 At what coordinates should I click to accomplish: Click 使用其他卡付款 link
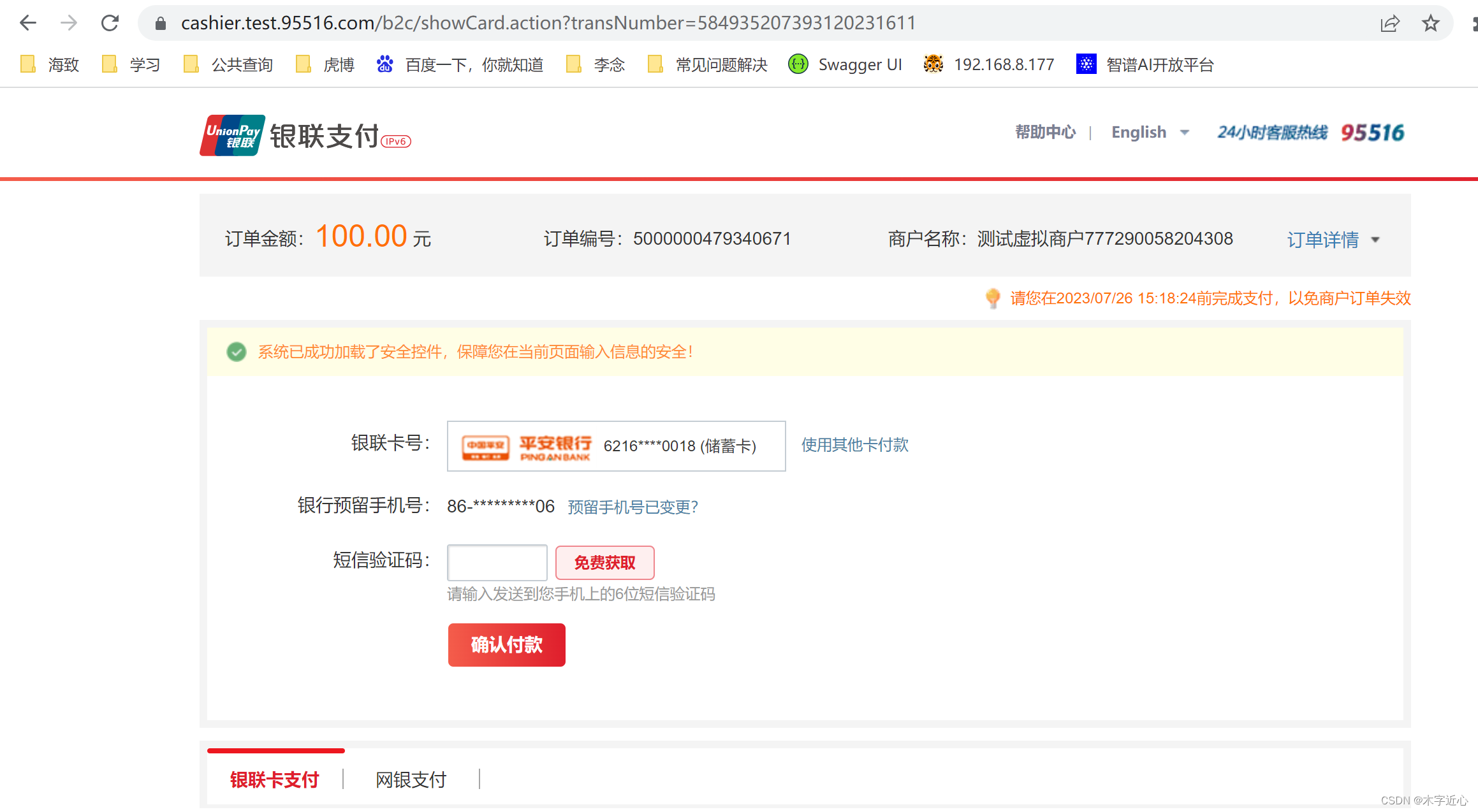854,445
